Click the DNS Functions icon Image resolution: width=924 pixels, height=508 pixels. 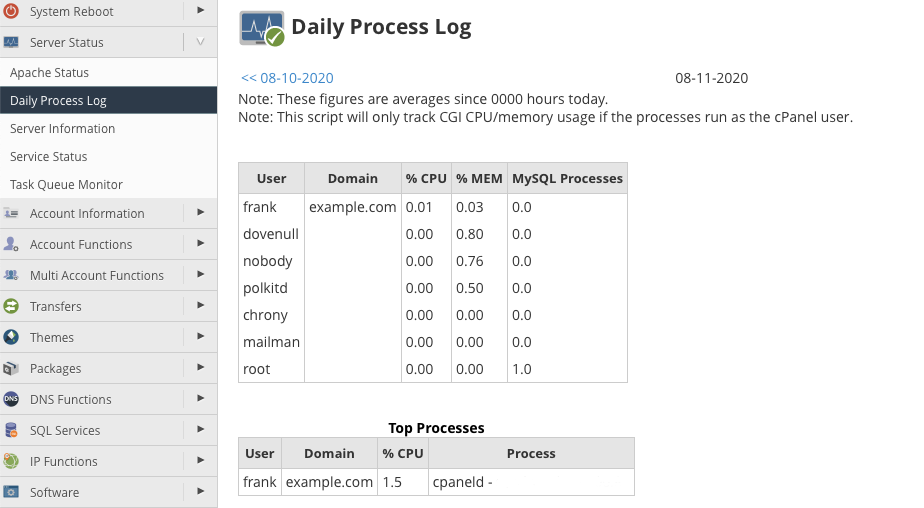pos(11,399)
